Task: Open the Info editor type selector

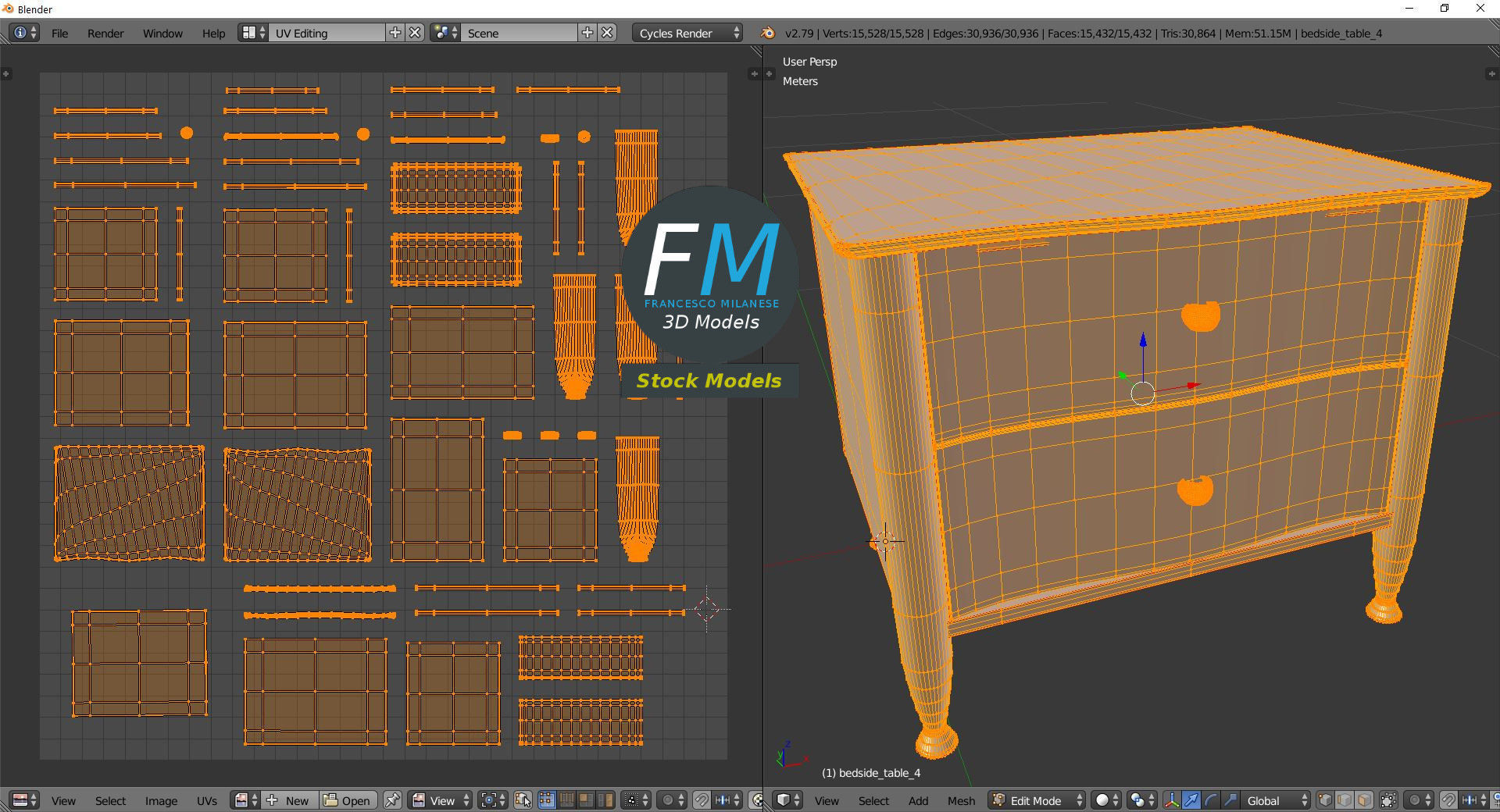Action: tap(24, 33)
